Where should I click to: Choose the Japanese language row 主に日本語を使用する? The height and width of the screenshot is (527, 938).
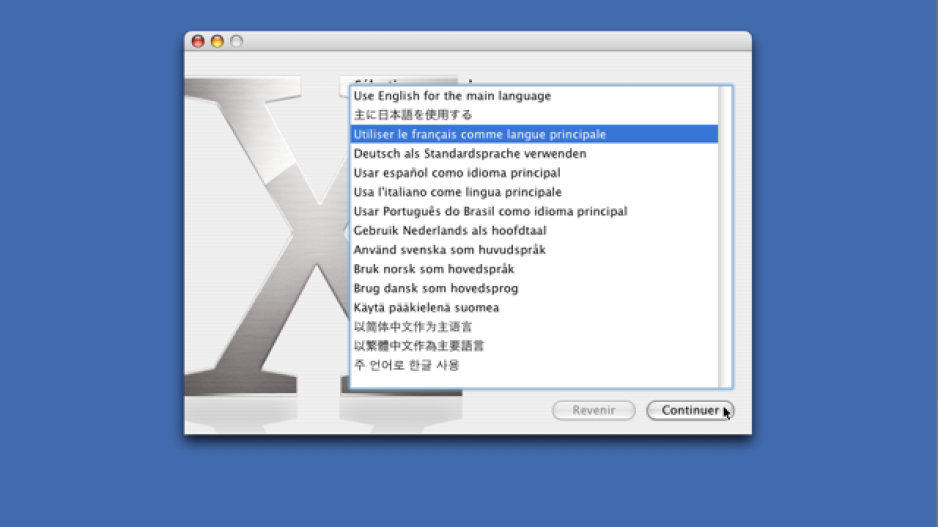(x=534, y=115)
